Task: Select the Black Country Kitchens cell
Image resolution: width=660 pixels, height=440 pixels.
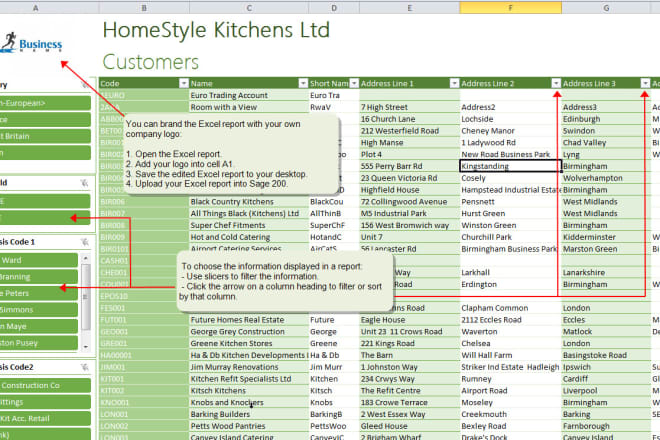Action: [249, 201]
